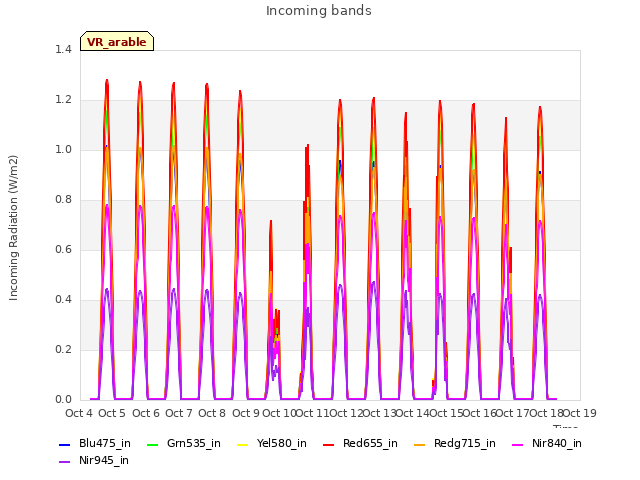
Task: Click the 0.4 y-axis tick label
Action: (x=63, y=299)
